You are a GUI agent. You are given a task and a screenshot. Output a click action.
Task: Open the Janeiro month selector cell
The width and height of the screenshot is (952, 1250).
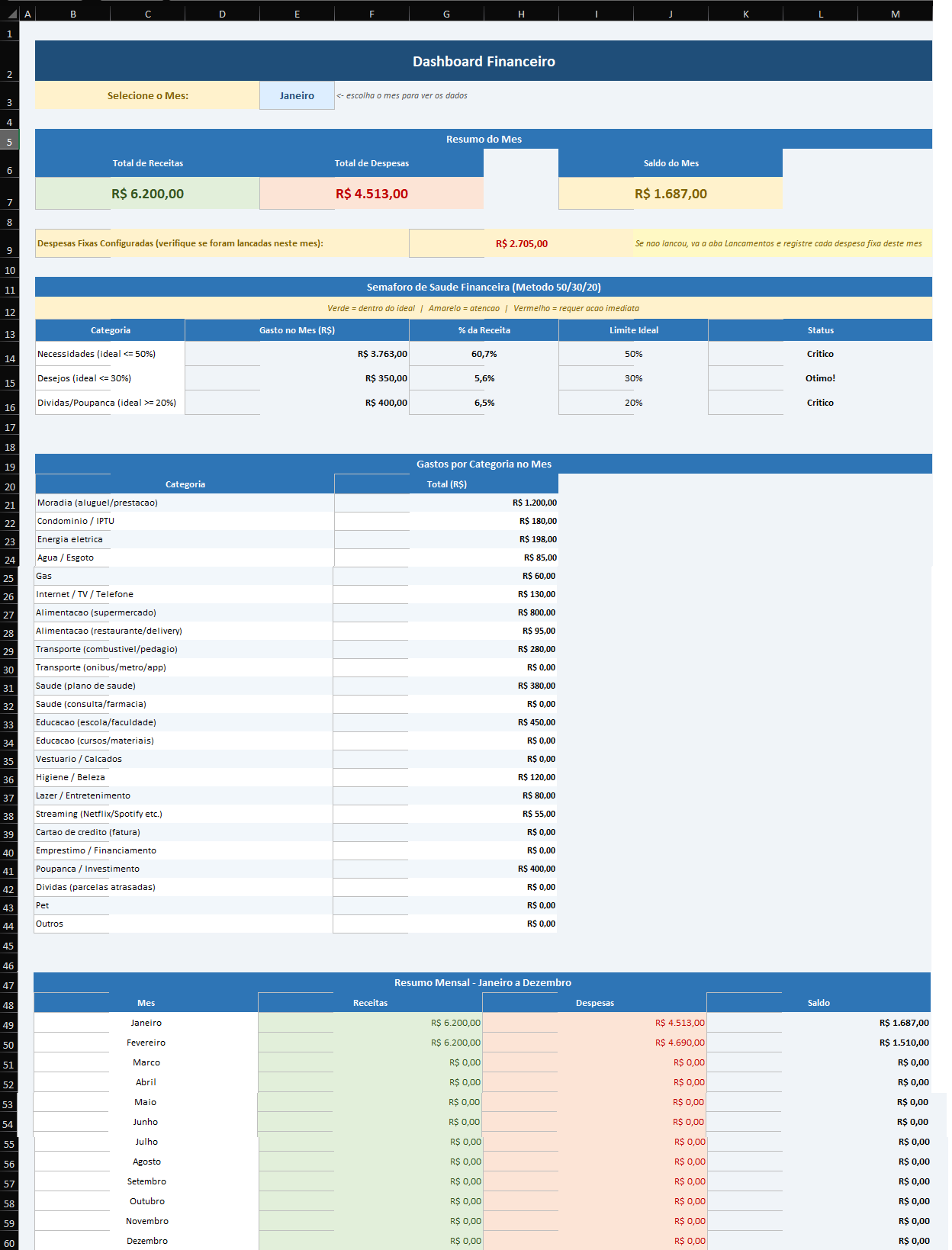(297, 95)
